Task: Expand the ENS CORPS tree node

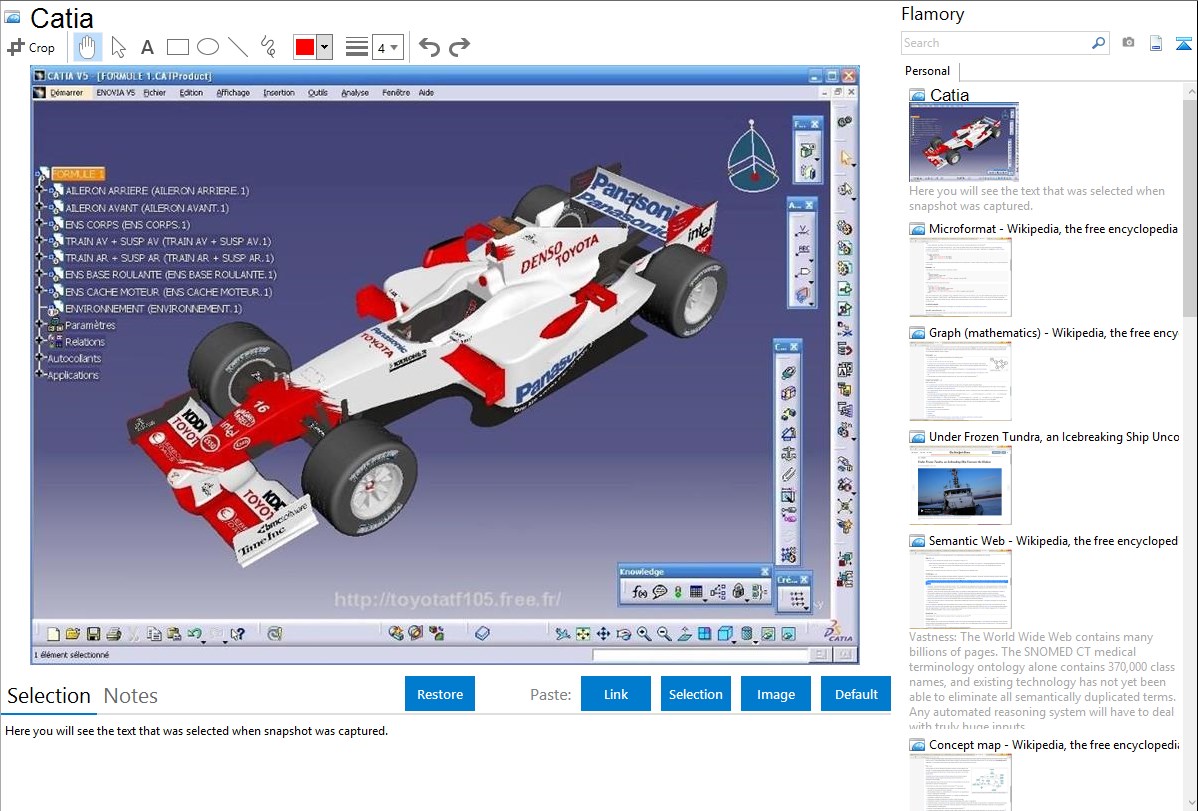Action: (39, 222)
